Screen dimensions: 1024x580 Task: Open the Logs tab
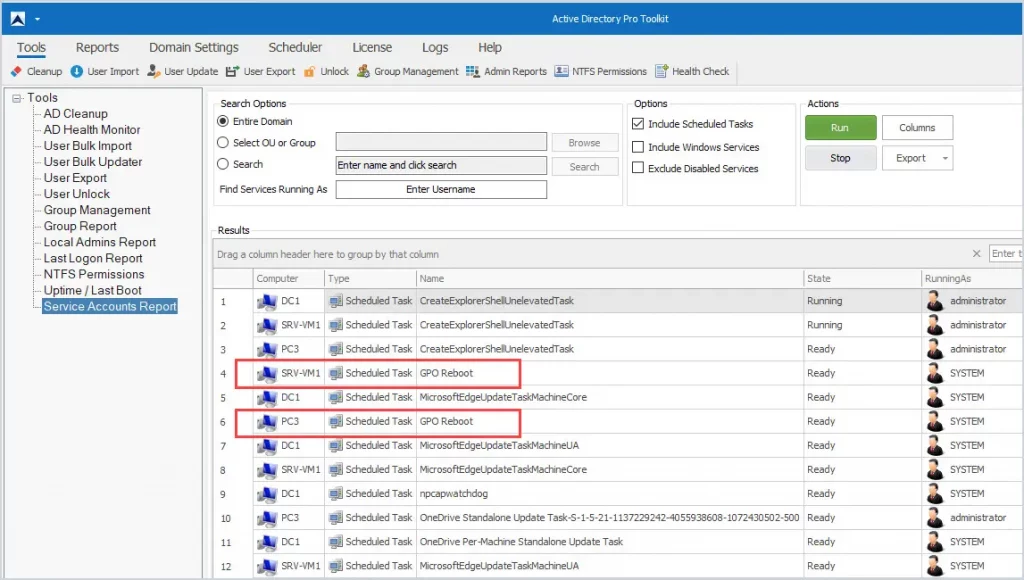[435, 47]
